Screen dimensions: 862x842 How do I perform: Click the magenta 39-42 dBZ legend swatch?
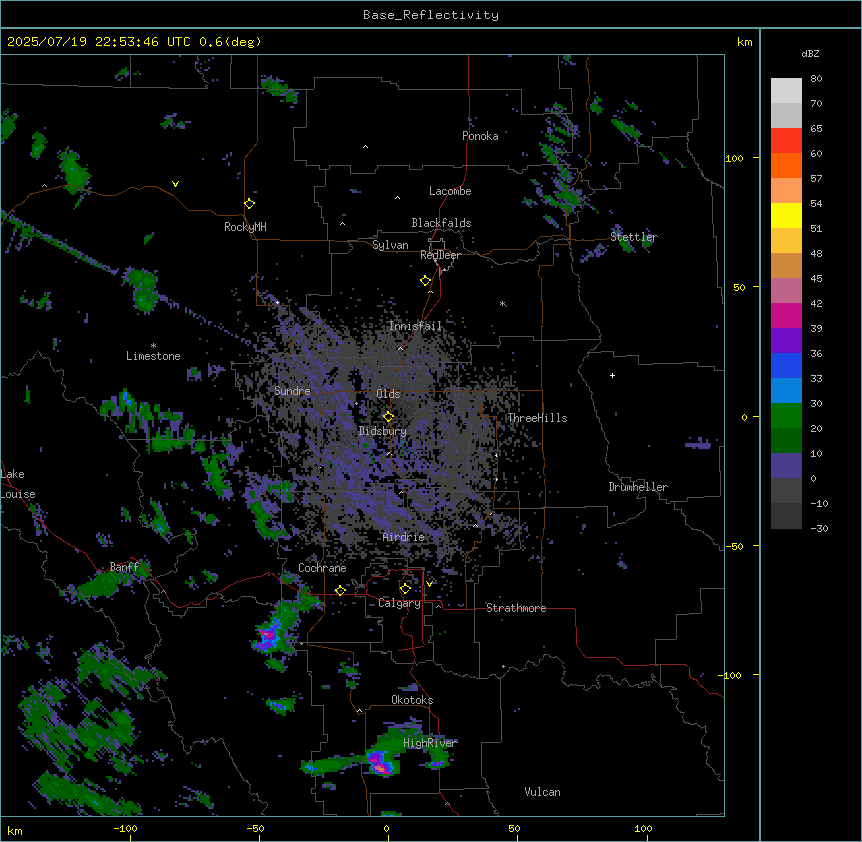[x=786, y=315]
